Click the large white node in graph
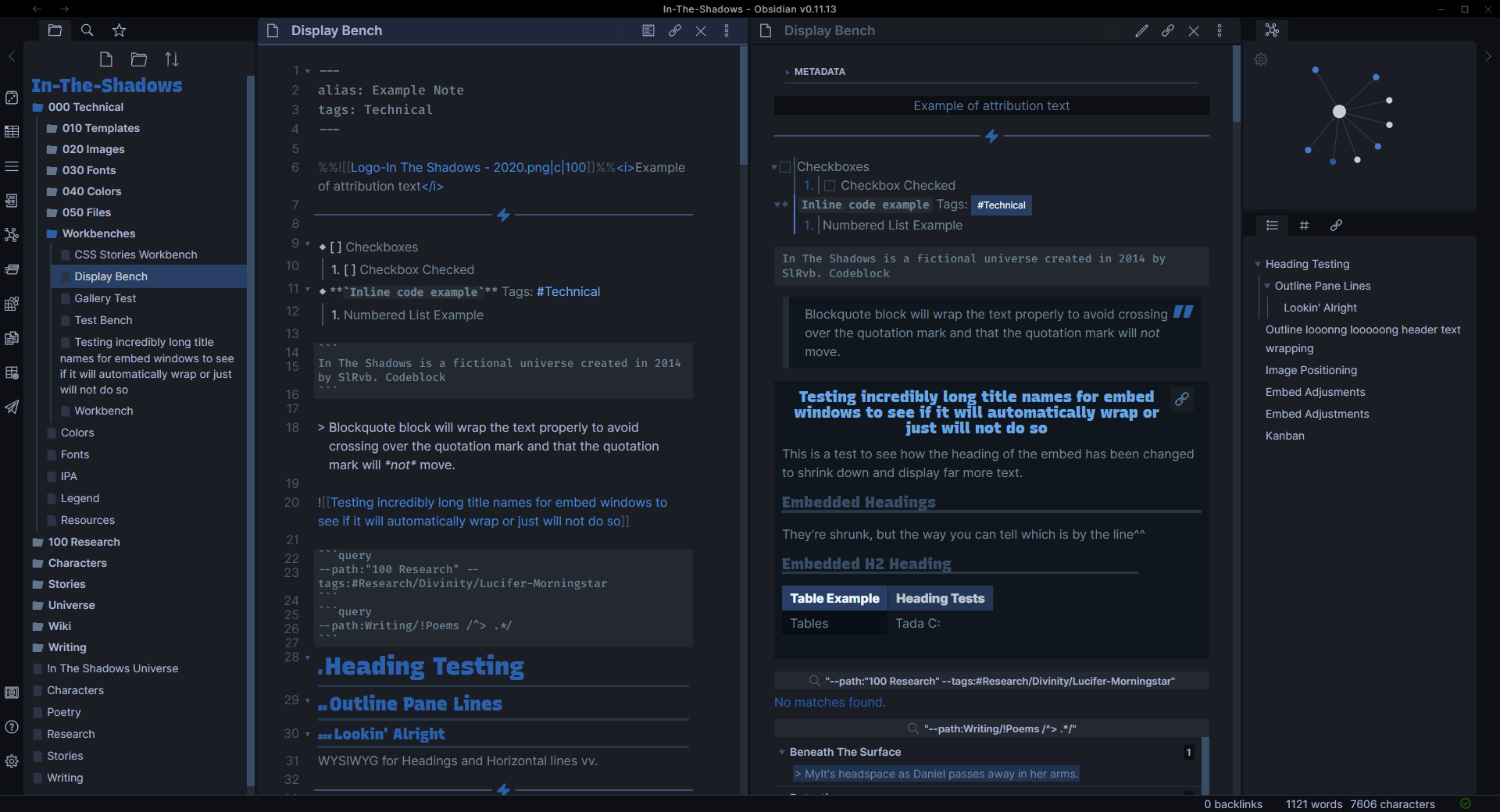This screenshot has width=1500, height=812. tap(1339, 112)
